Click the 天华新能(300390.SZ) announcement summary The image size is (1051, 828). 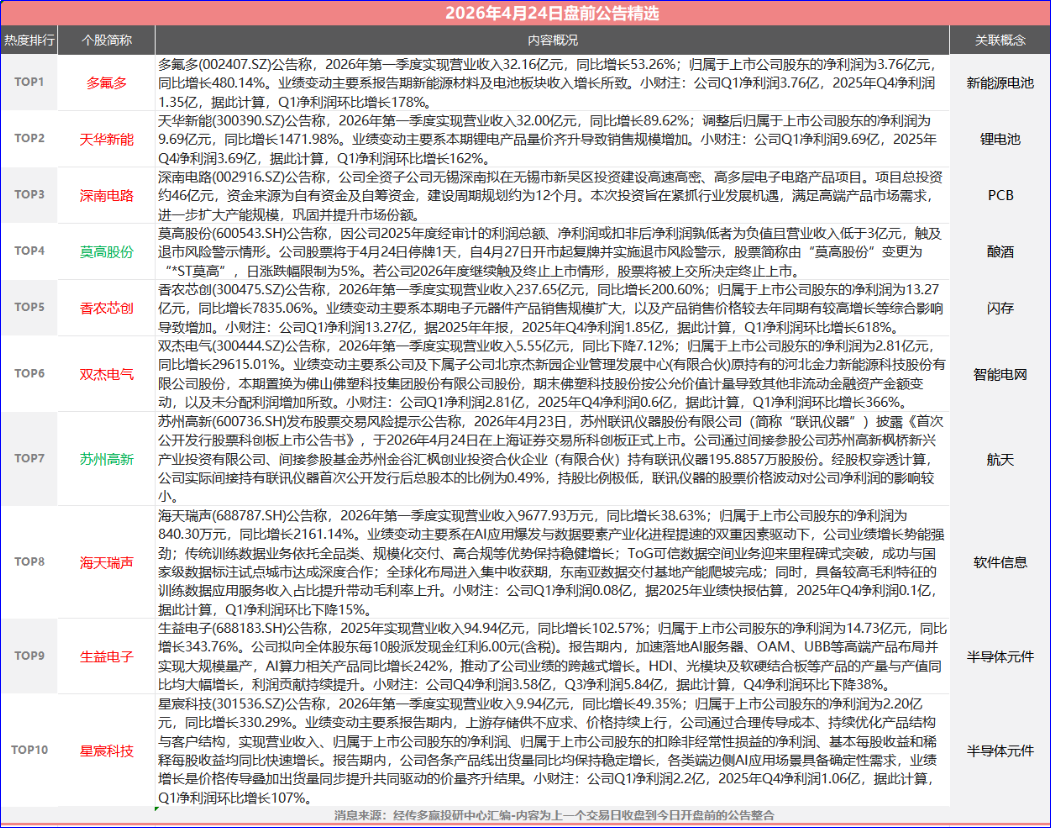point(552,139)
